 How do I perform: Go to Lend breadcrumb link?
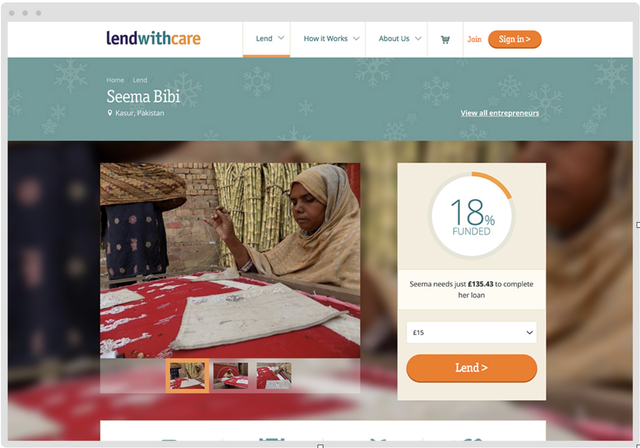click(140, 80)
